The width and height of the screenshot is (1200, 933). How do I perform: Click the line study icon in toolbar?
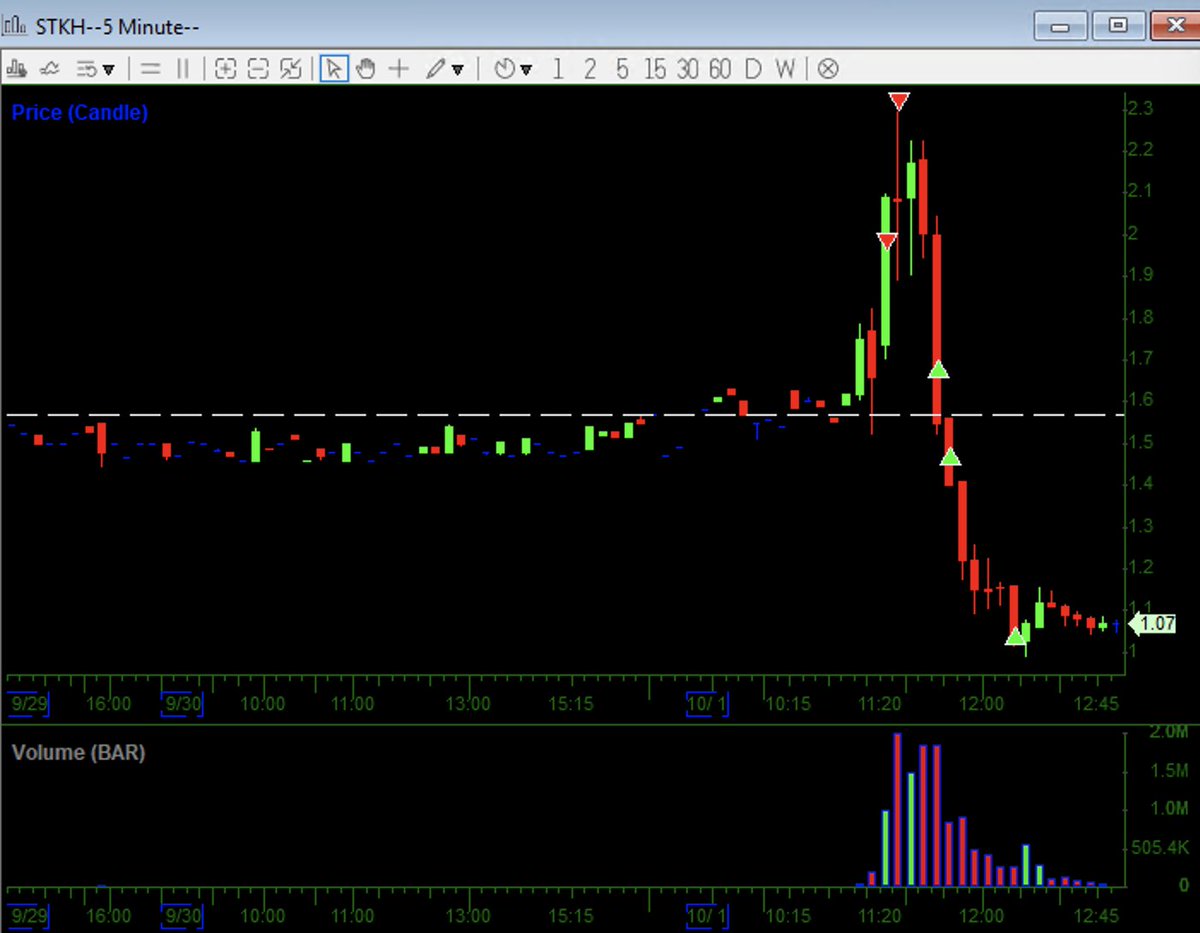(x=50, y=69)
